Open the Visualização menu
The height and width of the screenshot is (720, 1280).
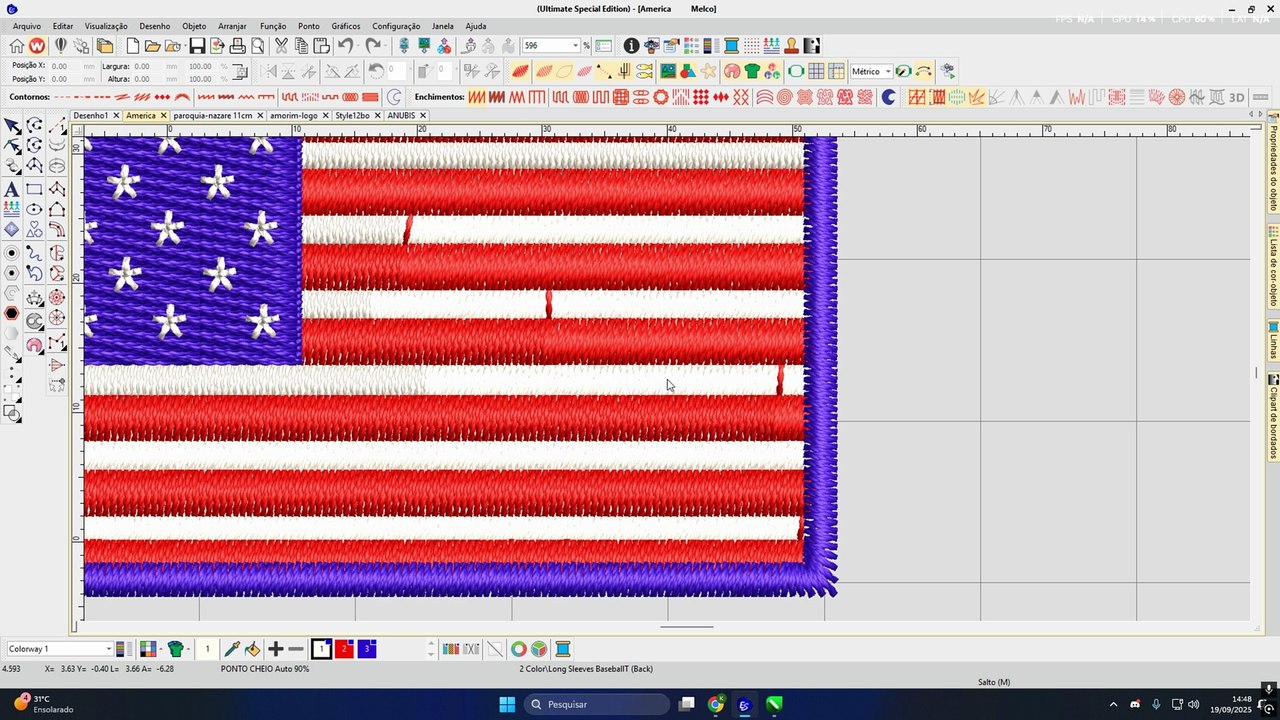click(106, 26)
